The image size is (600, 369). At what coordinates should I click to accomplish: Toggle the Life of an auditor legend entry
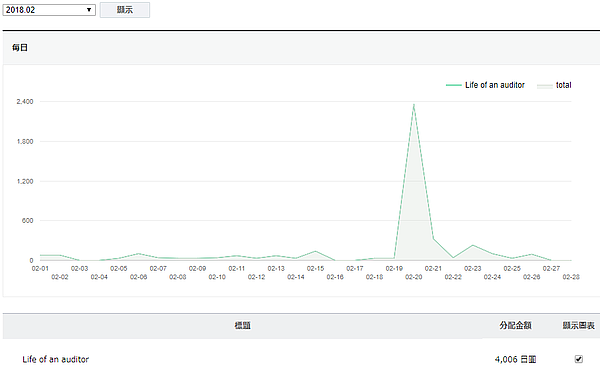point(485,85)
